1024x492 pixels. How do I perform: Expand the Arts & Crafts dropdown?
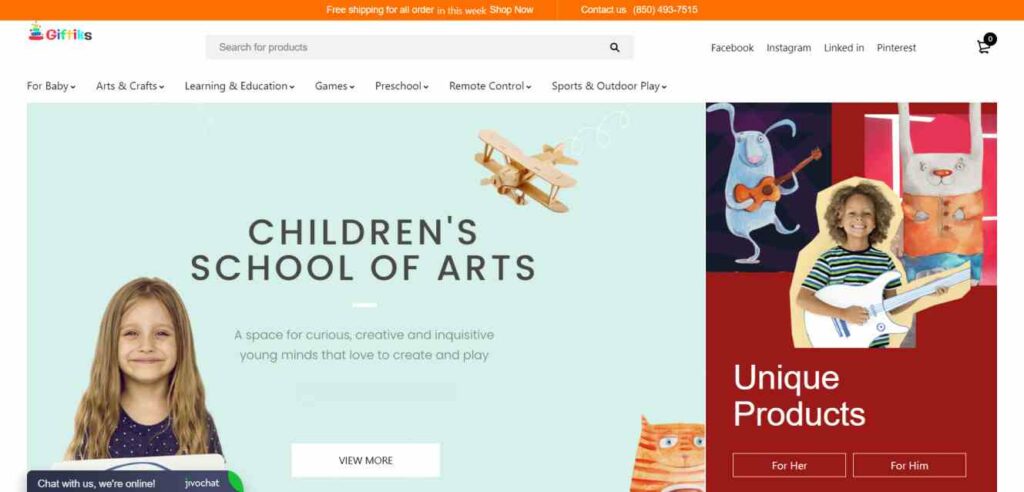point(130,86)
